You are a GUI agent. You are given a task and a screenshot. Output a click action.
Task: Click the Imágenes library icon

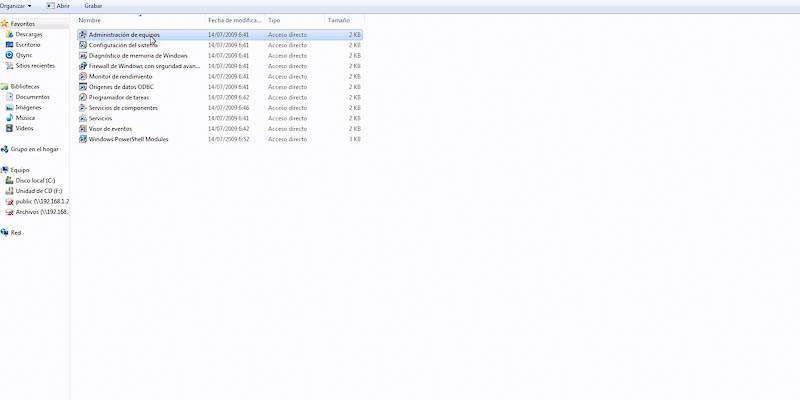point(9,108)
